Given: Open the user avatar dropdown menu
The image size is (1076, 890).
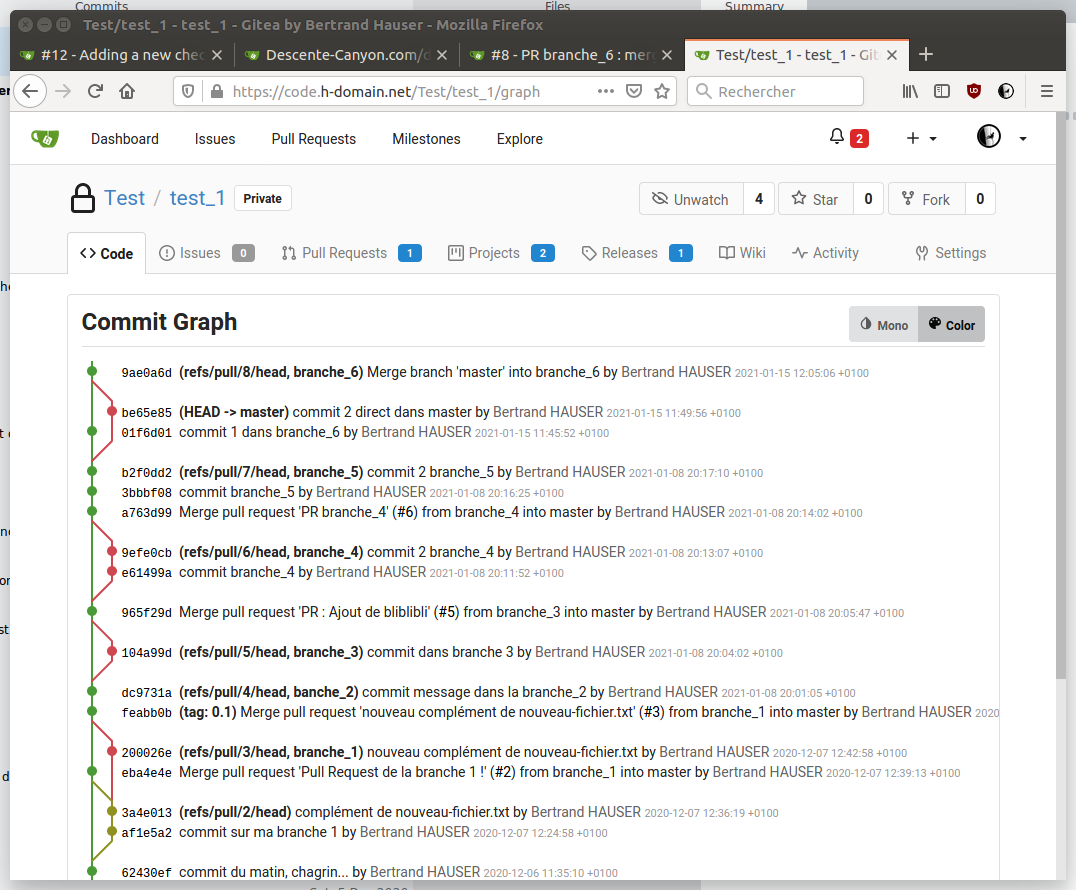Looking at the screenshot, I should pos(1002,138).
